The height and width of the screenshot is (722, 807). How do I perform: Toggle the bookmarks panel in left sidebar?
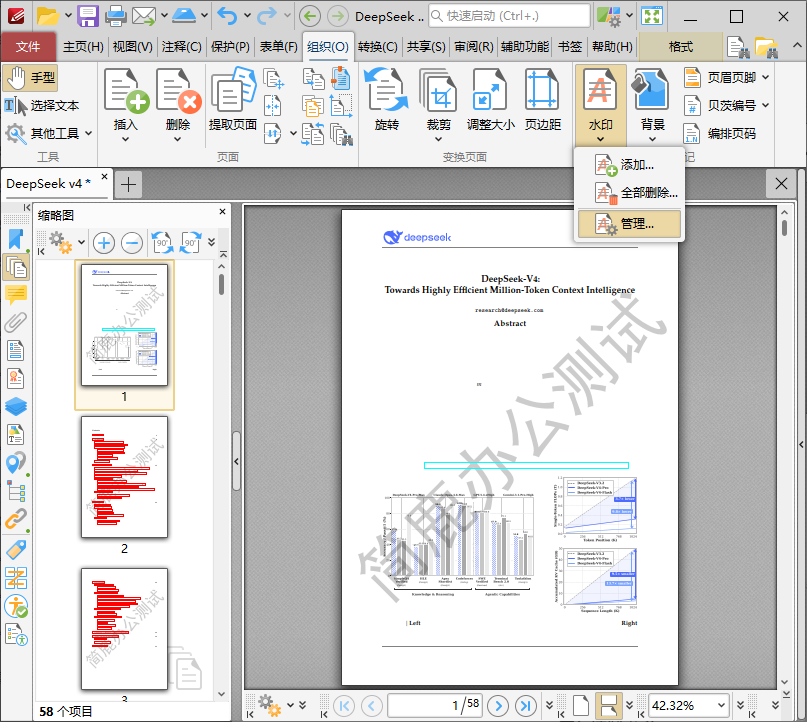16,239
